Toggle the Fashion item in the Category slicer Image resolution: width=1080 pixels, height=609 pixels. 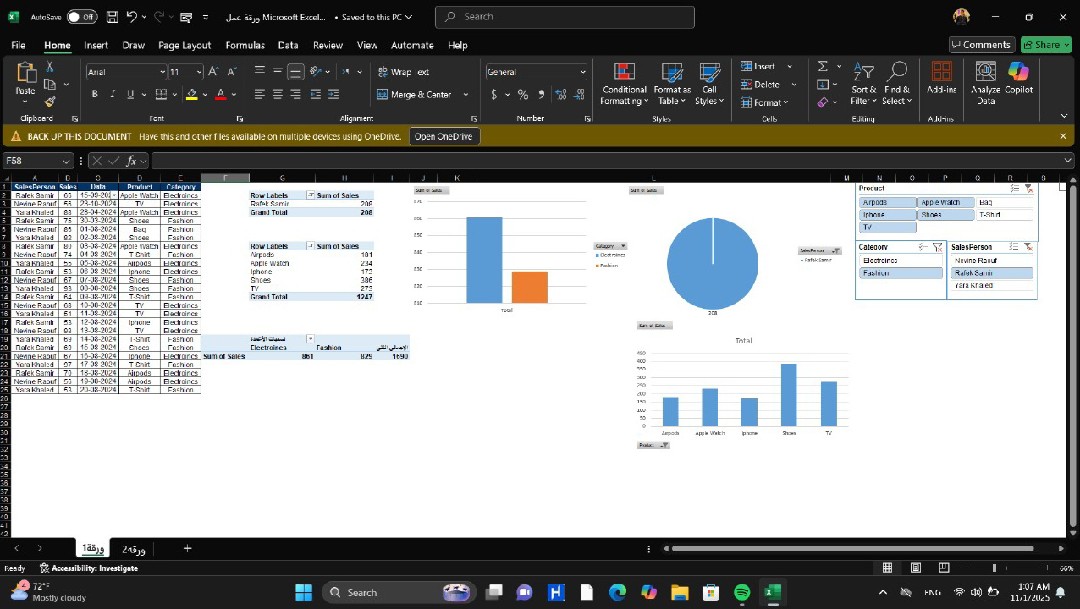pyautogui.click(x=899, y=273)
